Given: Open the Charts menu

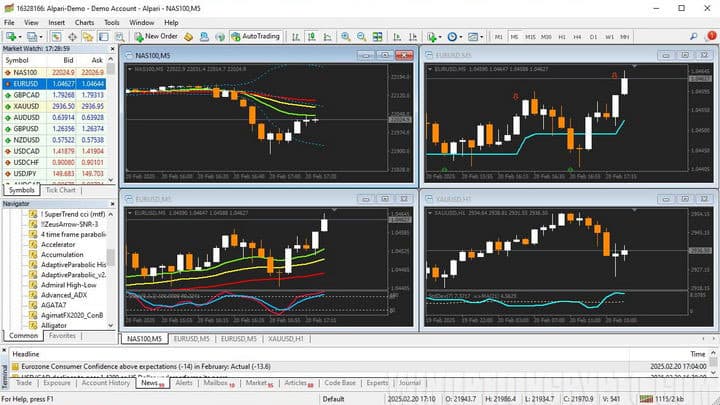Looking at the screenshot, I should pos(84,22).
